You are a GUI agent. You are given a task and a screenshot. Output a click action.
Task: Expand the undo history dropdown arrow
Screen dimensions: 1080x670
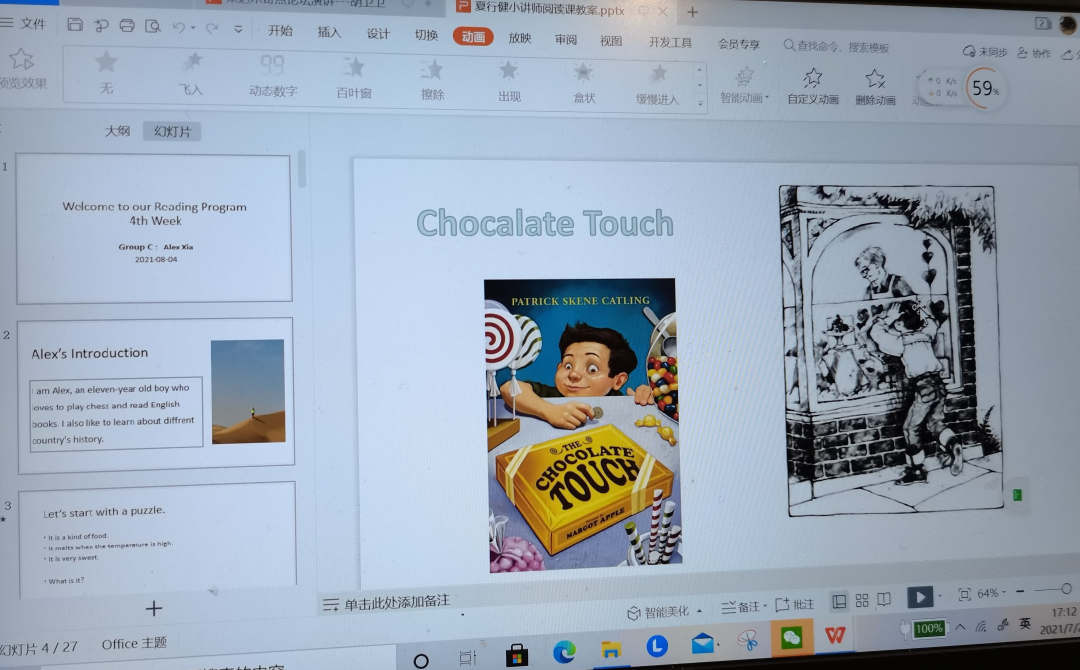(193, 28)
